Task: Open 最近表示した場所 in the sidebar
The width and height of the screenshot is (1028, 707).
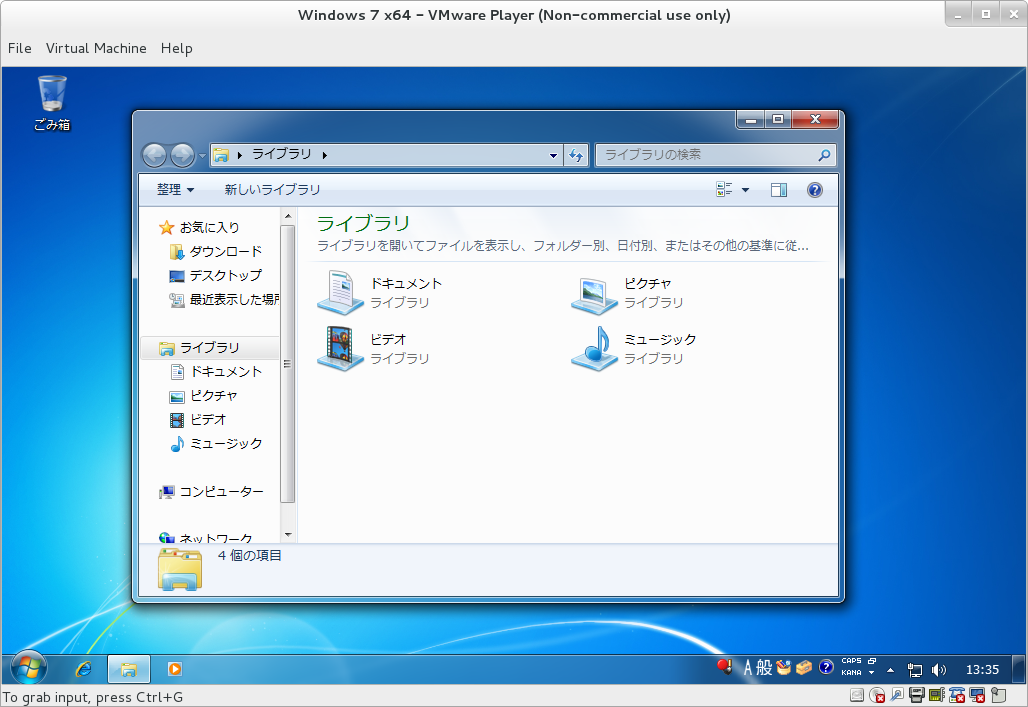Action: (x=224, y=300)
